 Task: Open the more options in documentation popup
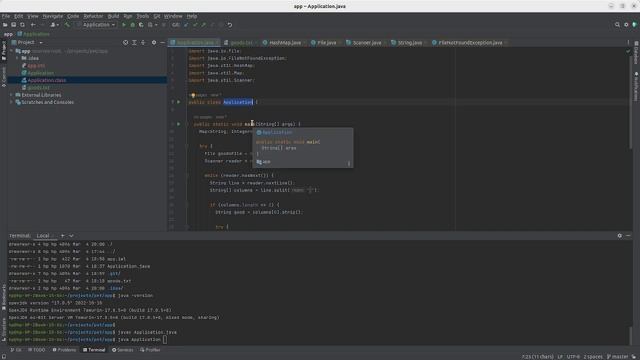349,163
